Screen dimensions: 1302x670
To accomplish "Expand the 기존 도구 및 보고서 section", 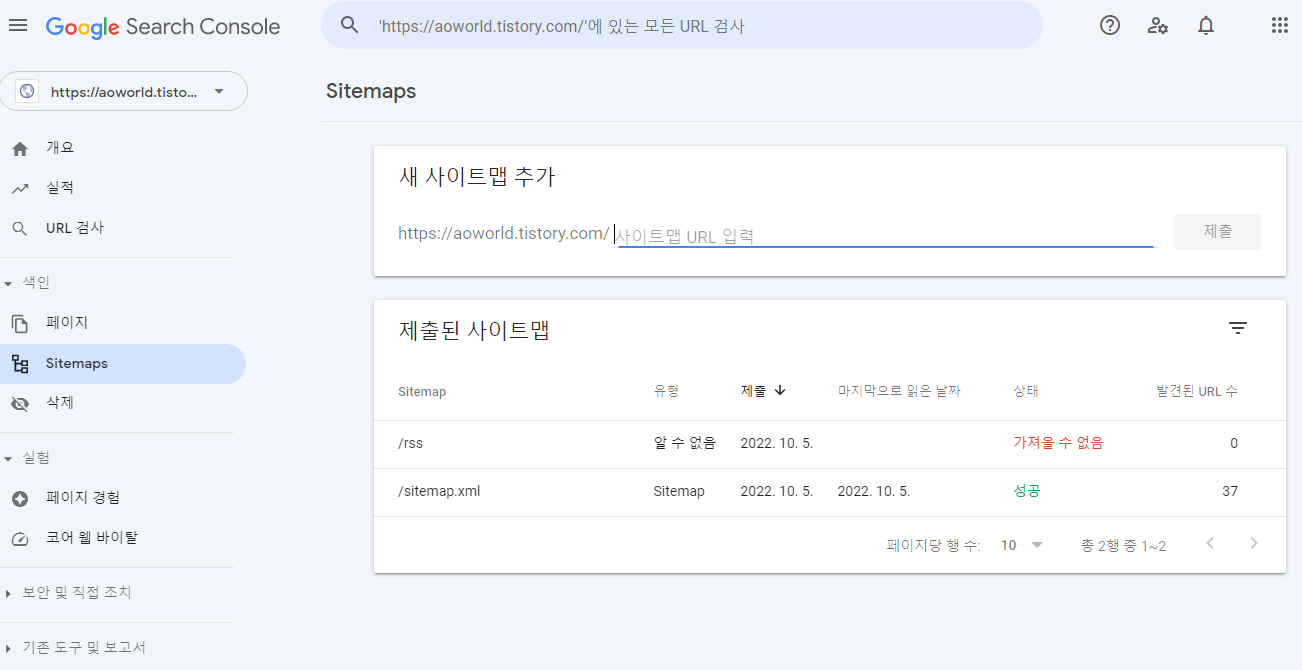I will coord(76,648).
